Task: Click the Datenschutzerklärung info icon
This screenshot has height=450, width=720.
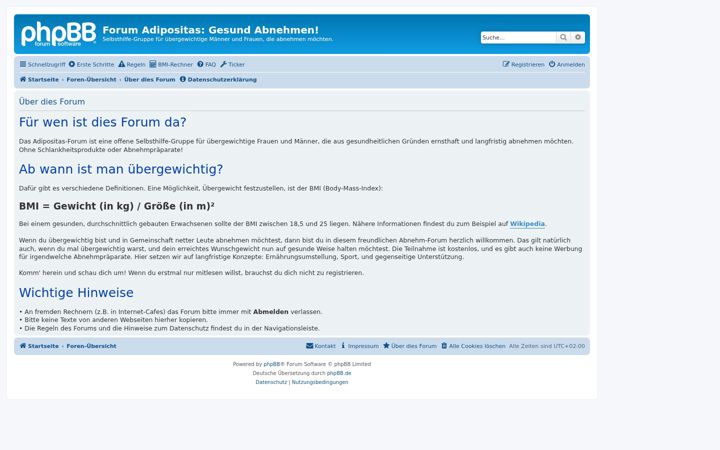Action: tap(183, 79)
